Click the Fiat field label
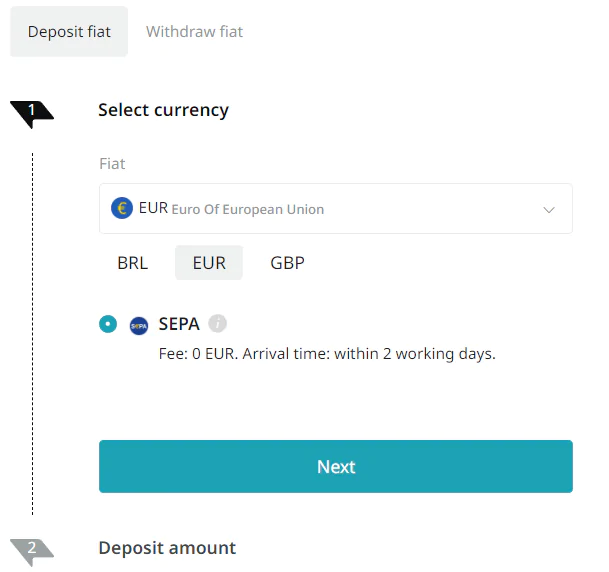Screen dimensions: 609x572 [x=112, y=163]
